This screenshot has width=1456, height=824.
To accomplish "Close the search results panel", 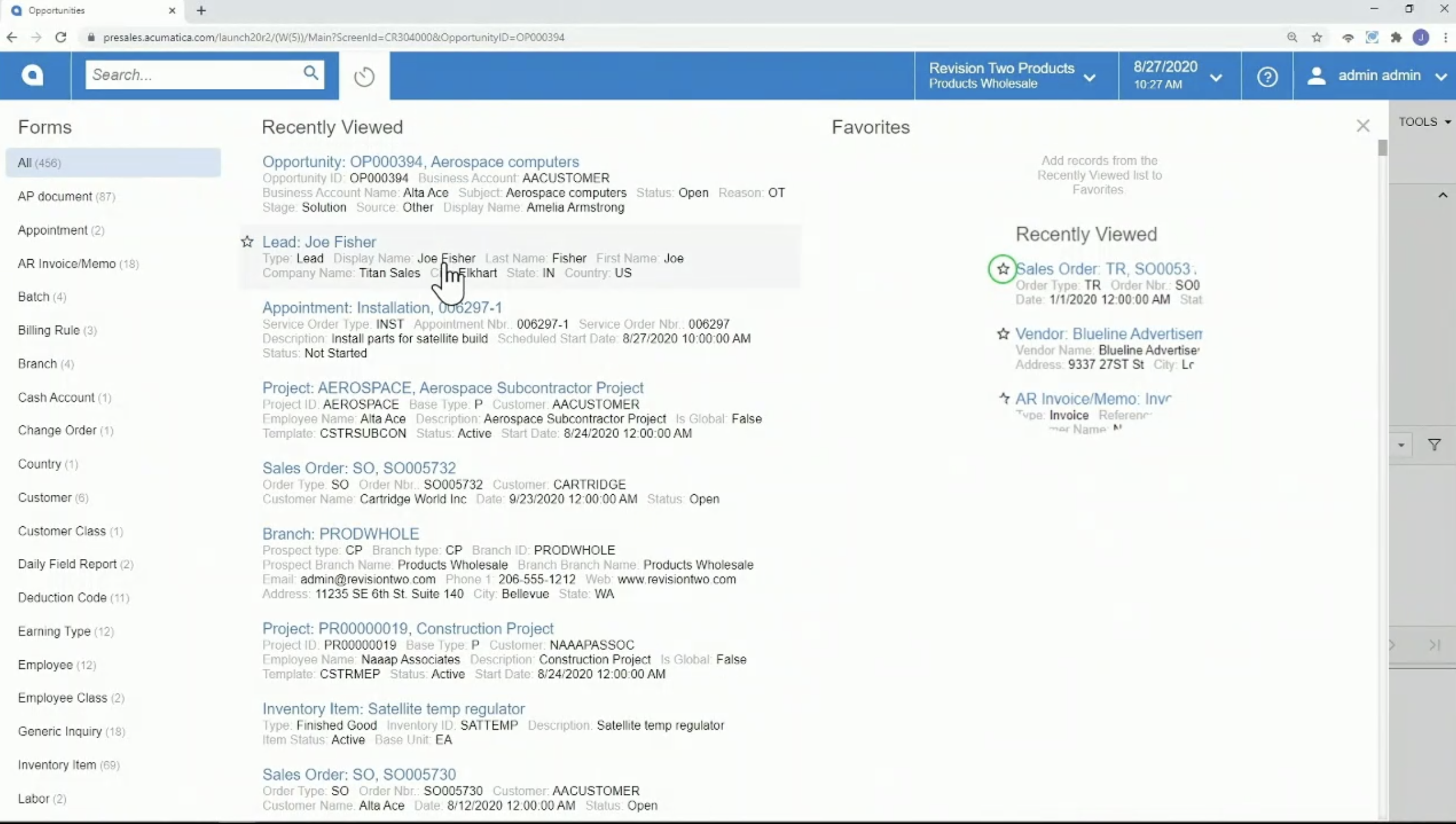I will point(1362,126).
